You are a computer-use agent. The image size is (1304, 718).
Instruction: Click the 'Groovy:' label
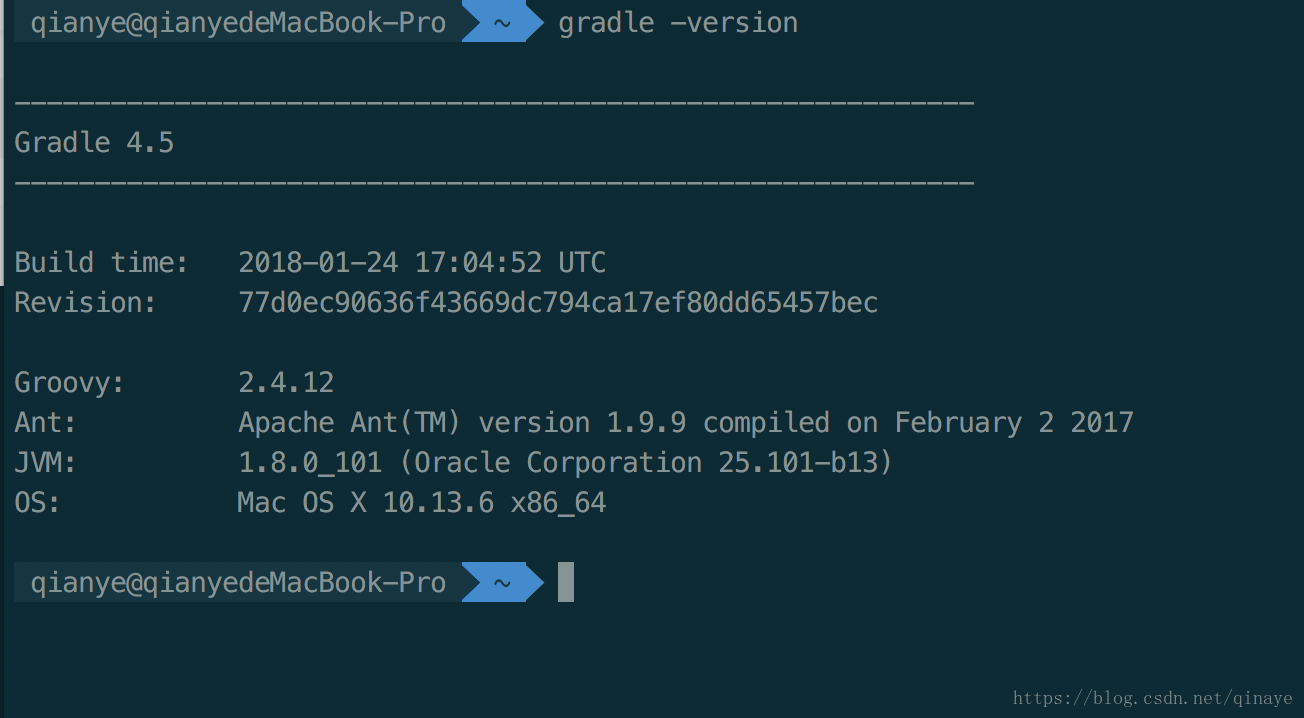coord(70,383)
